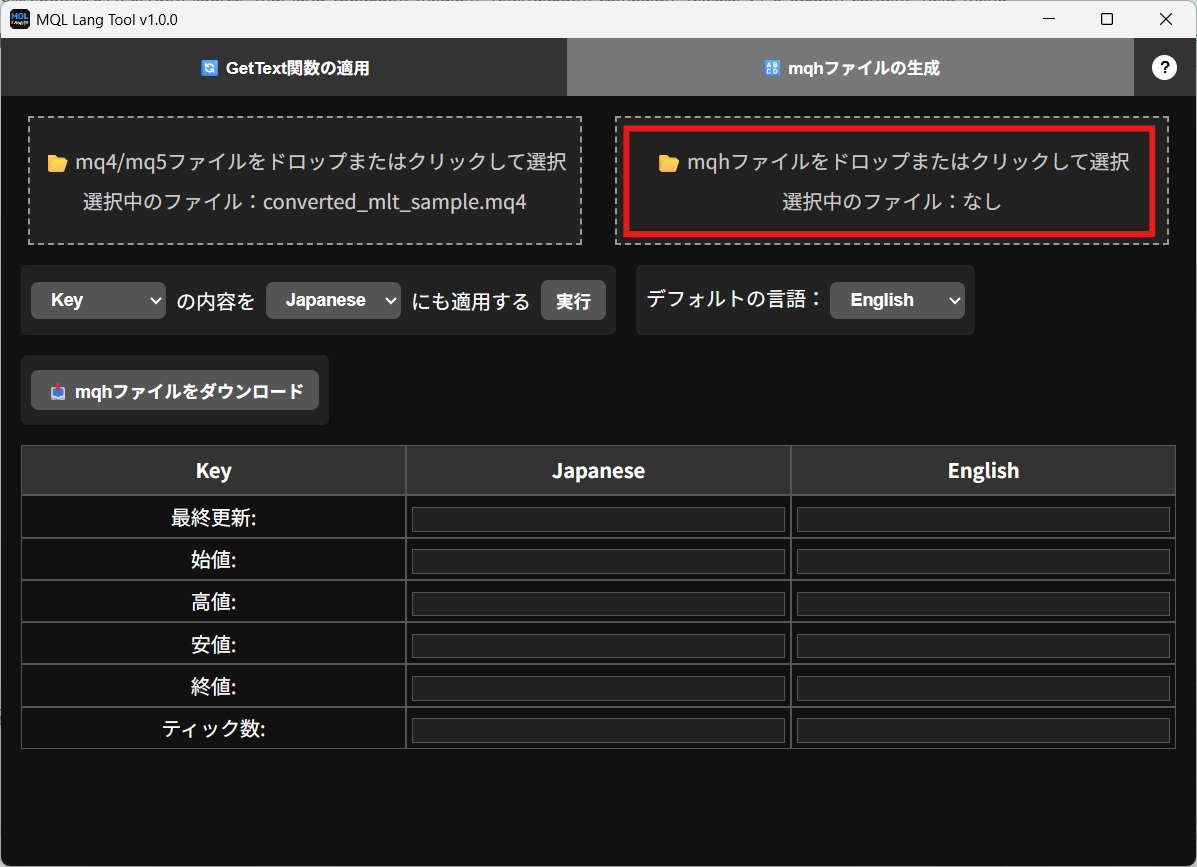Viewport: 1197px width, 867px height.
Task: Click the English column header
Action: point(983,471)
